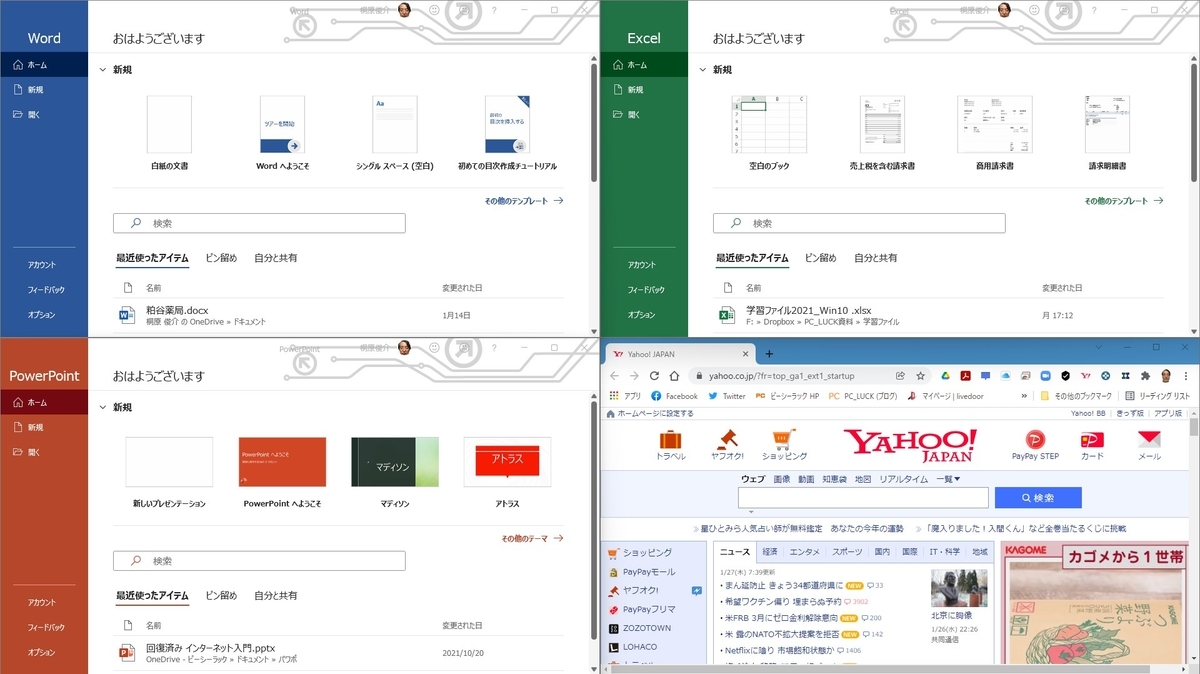Open the Facebook bookmark in Chrome
The image size is (1200, 674).
click(674, 396)
